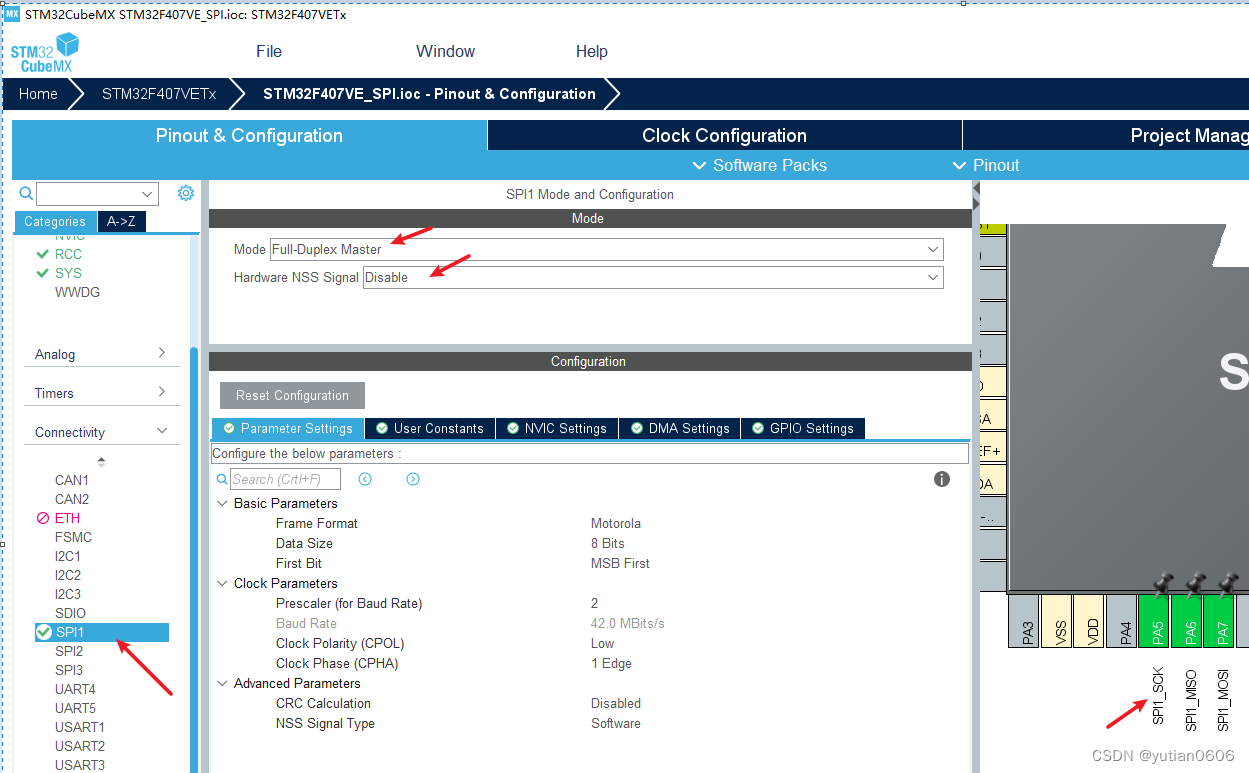1249x773 pixels.
Task: Open the GPIO Settings tab
Action: 802,428
